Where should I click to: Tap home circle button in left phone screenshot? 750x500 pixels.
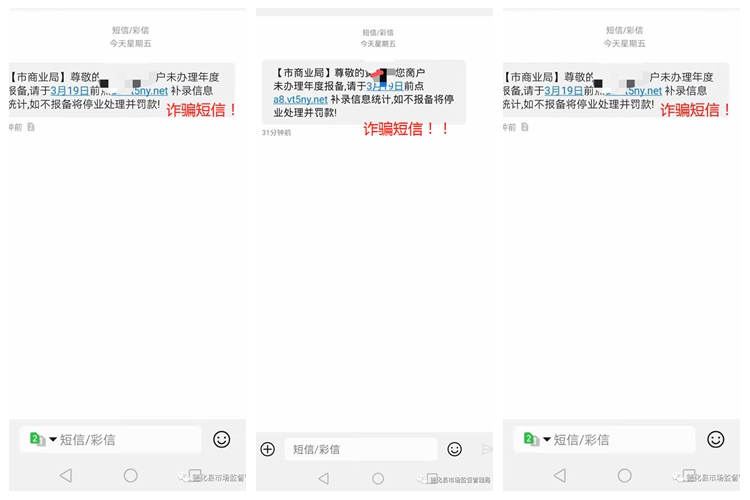coord(131,475)
